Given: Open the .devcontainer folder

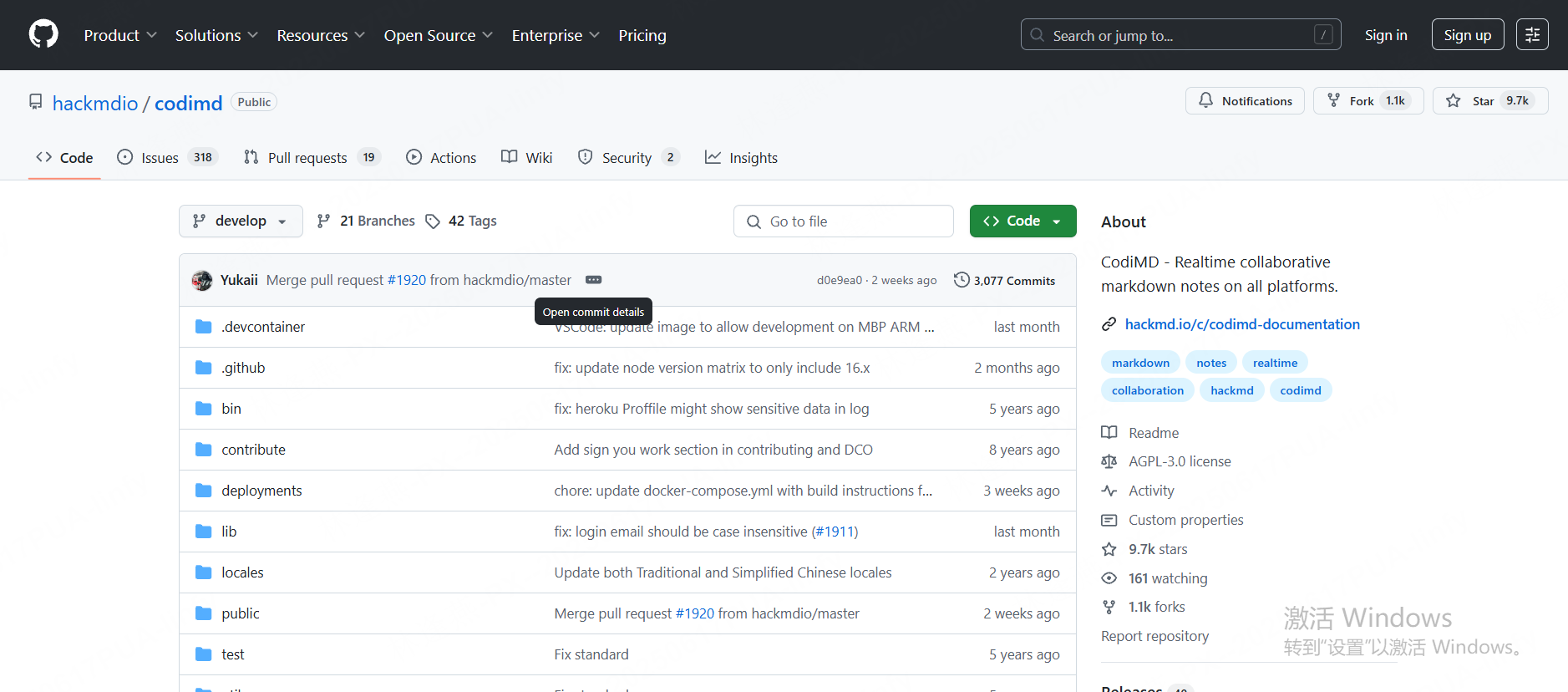Looking at the screenshot, I should [263, 327].
